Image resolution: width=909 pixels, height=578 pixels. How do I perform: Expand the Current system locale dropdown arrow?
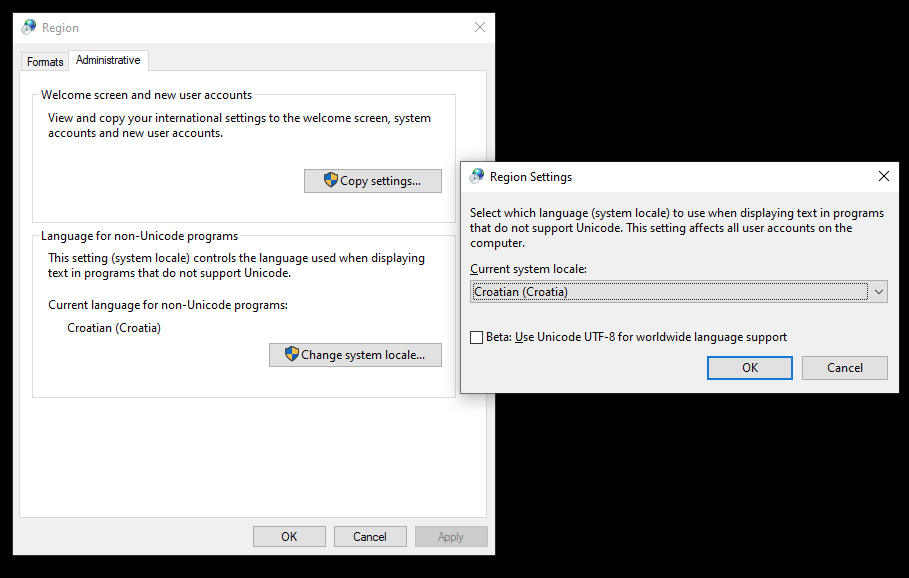(879, 292)
